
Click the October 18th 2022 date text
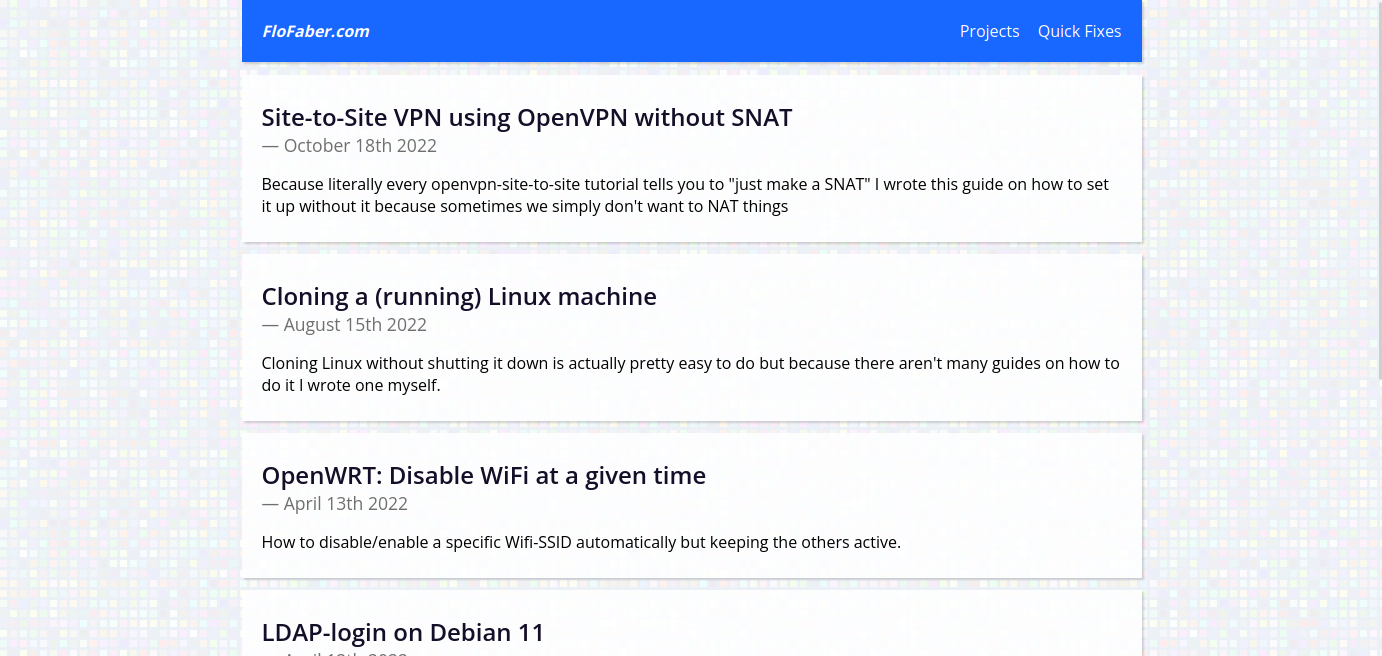tap(349, 146)
